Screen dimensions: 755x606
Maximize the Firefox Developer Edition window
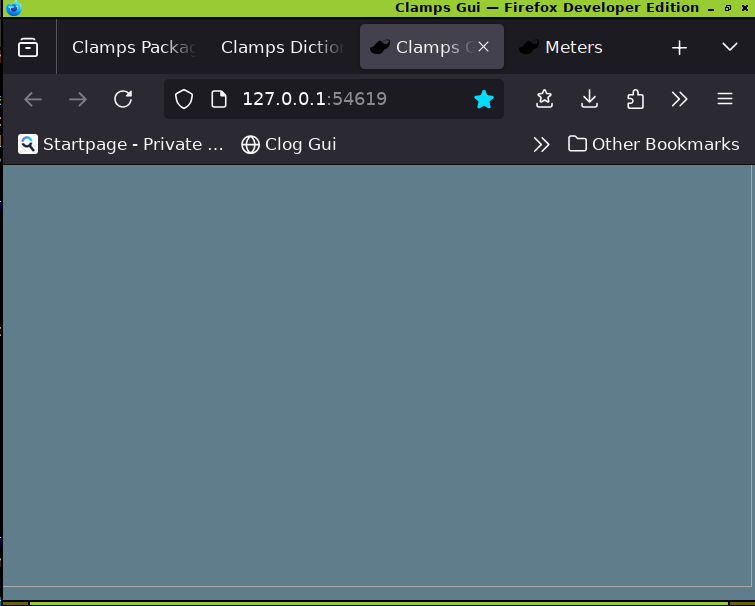(728, 8)
